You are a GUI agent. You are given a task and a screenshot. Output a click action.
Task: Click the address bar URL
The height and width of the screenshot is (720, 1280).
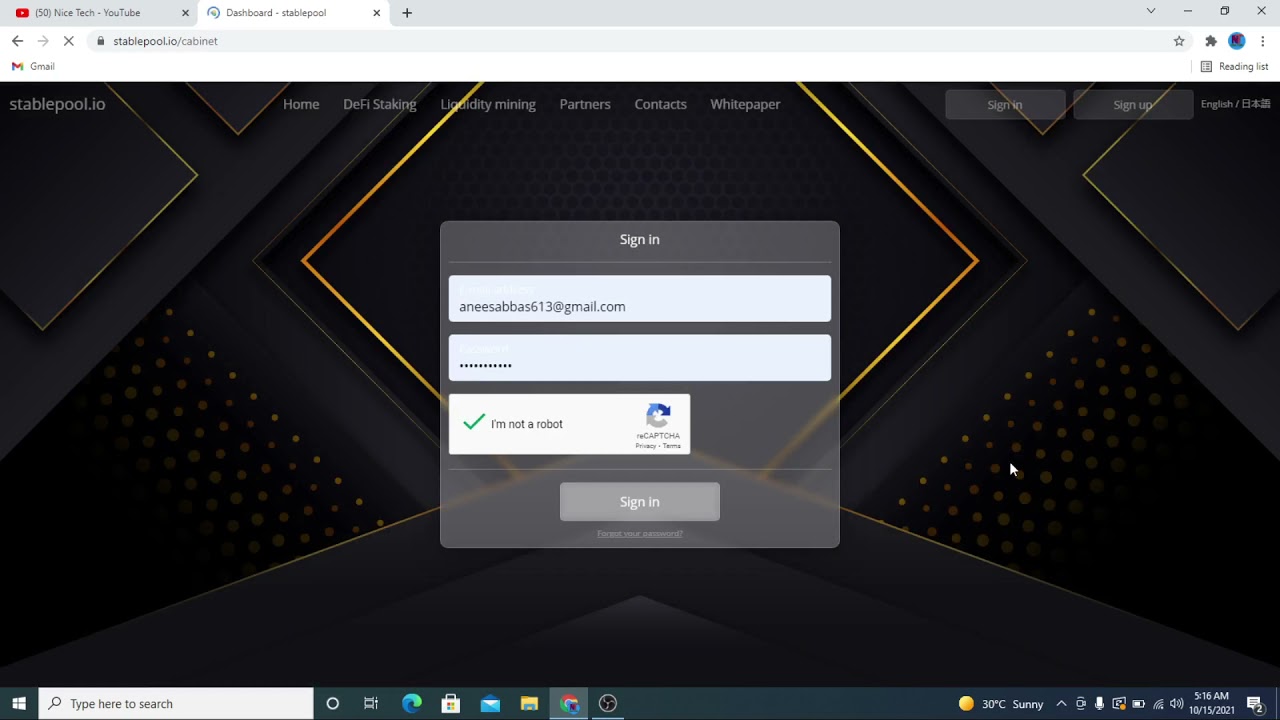165,41
